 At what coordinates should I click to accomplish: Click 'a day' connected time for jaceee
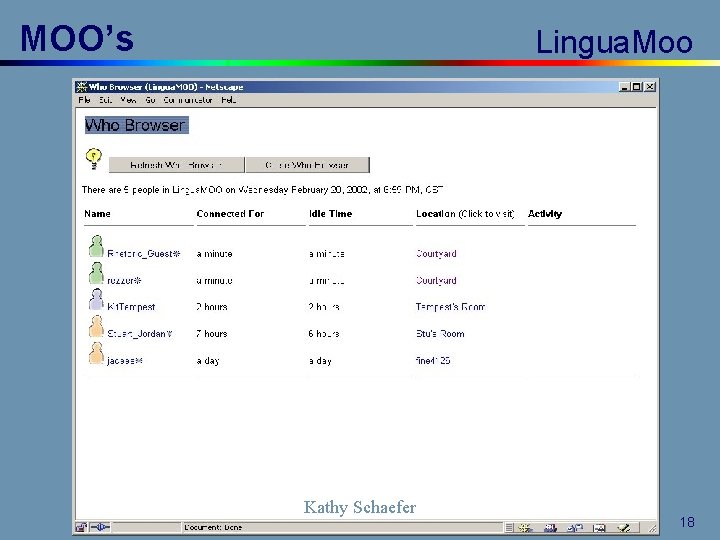[x=208, y=360]
